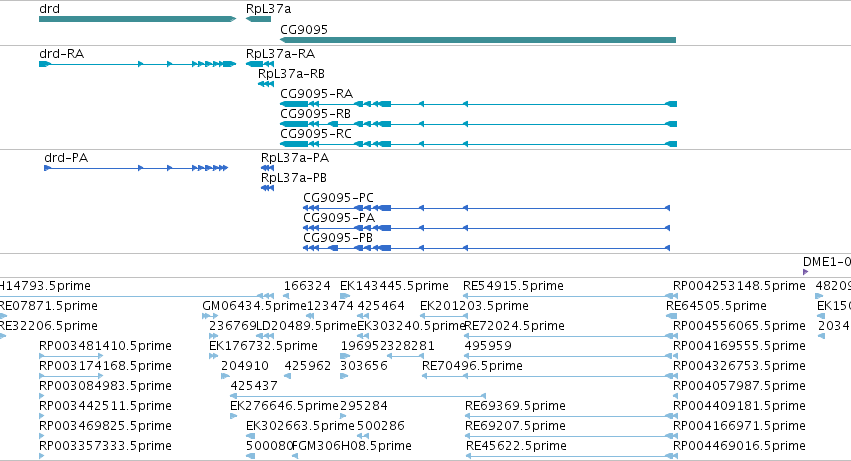Select the RpL37a-RB transcript arrows
Viewport: 851px width, 461px height.
point(266,84)
